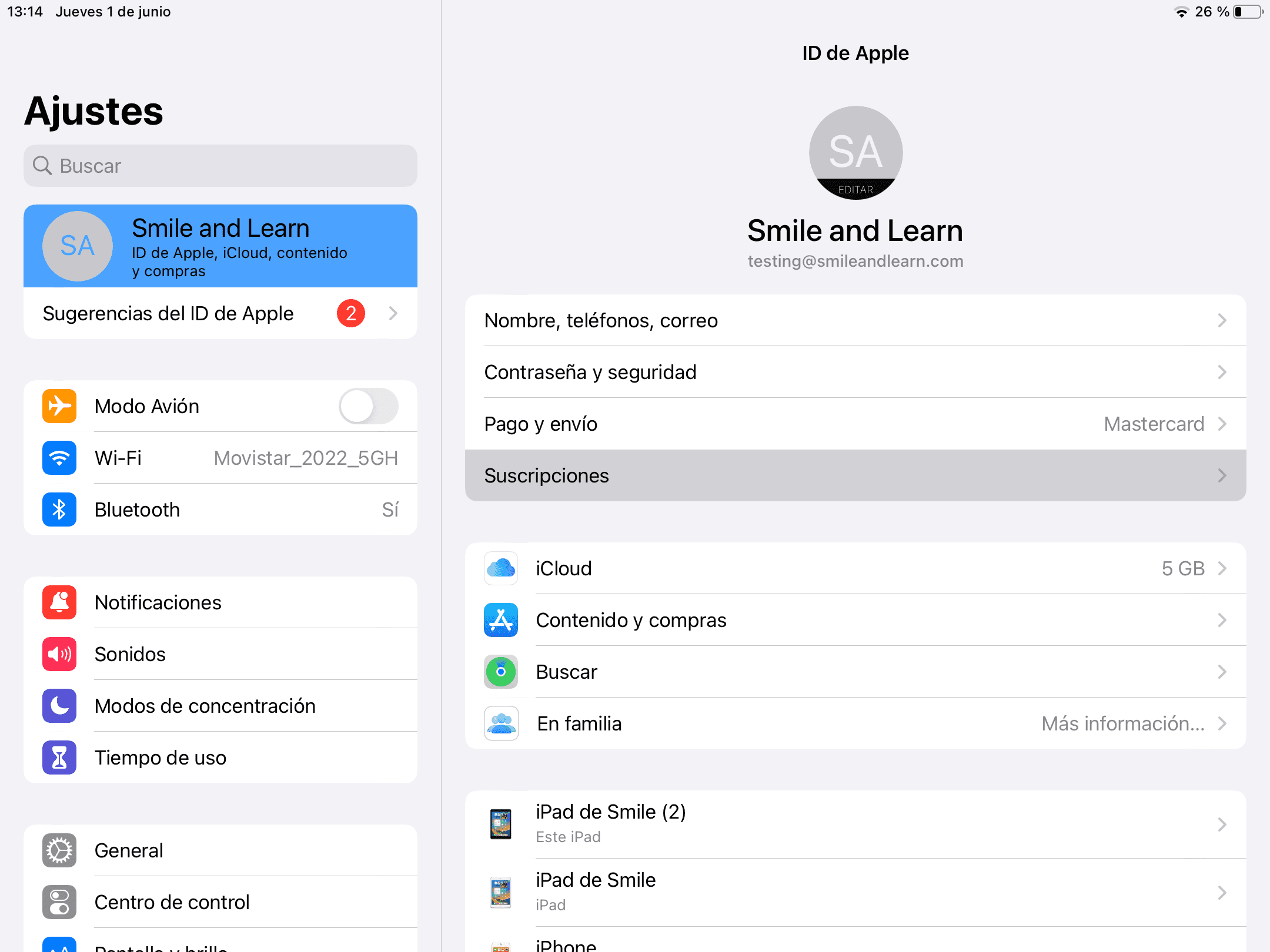Open Nombre, teléfonos, correo
Screen dimensions: 1270x952
pos(855,320)
